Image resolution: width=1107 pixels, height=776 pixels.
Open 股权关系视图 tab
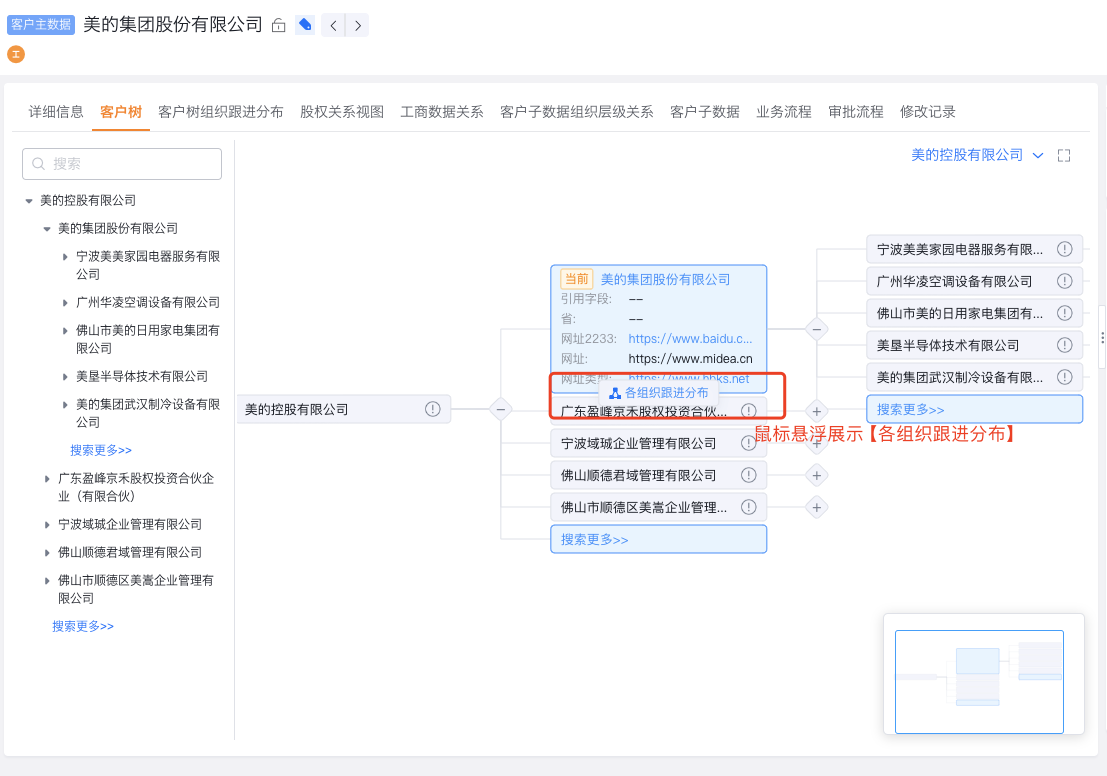(x=342, y=112)
